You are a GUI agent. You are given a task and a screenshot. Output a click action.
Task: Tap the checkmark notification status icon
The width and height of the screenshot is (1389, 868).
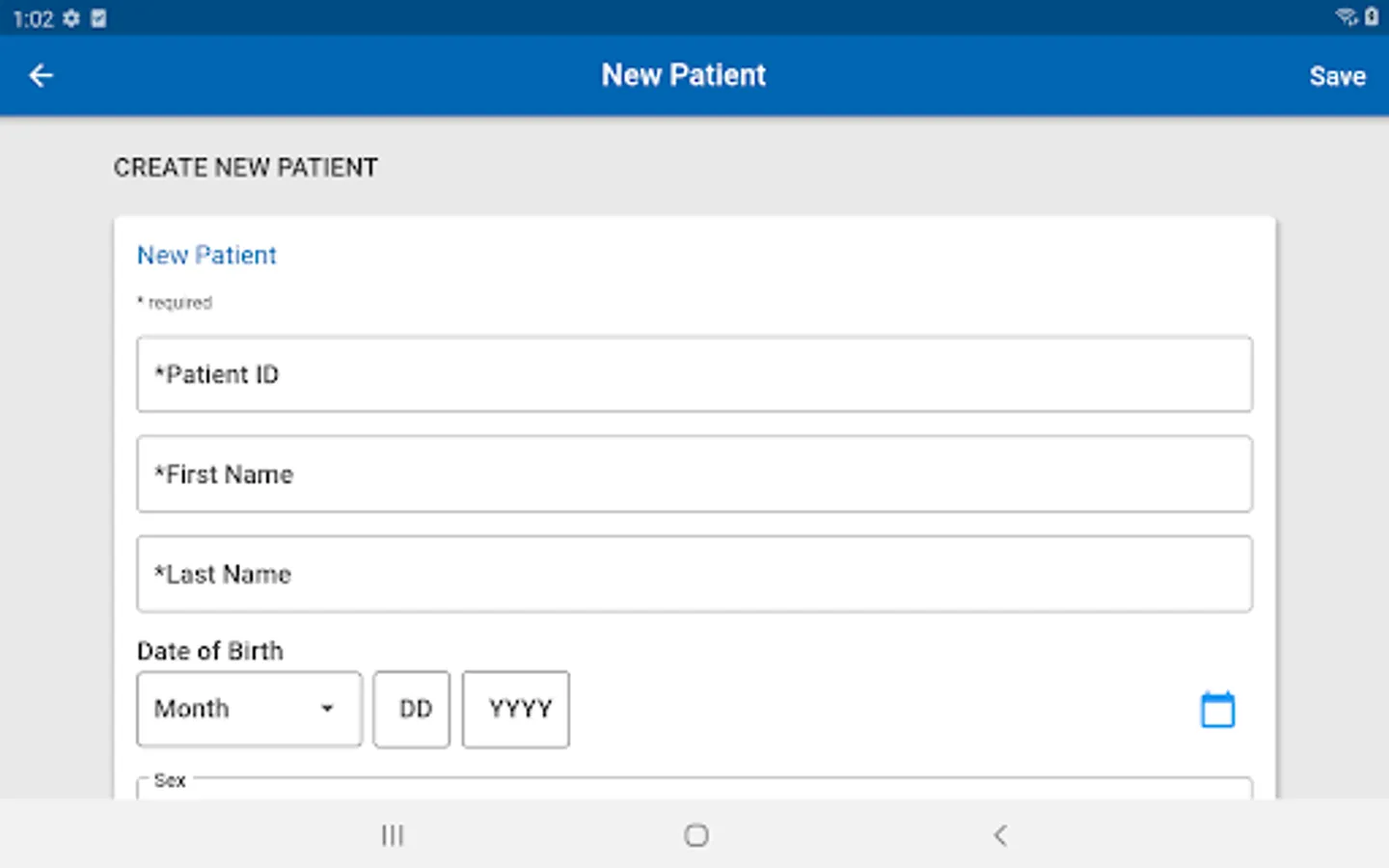(x=98, y=18)
